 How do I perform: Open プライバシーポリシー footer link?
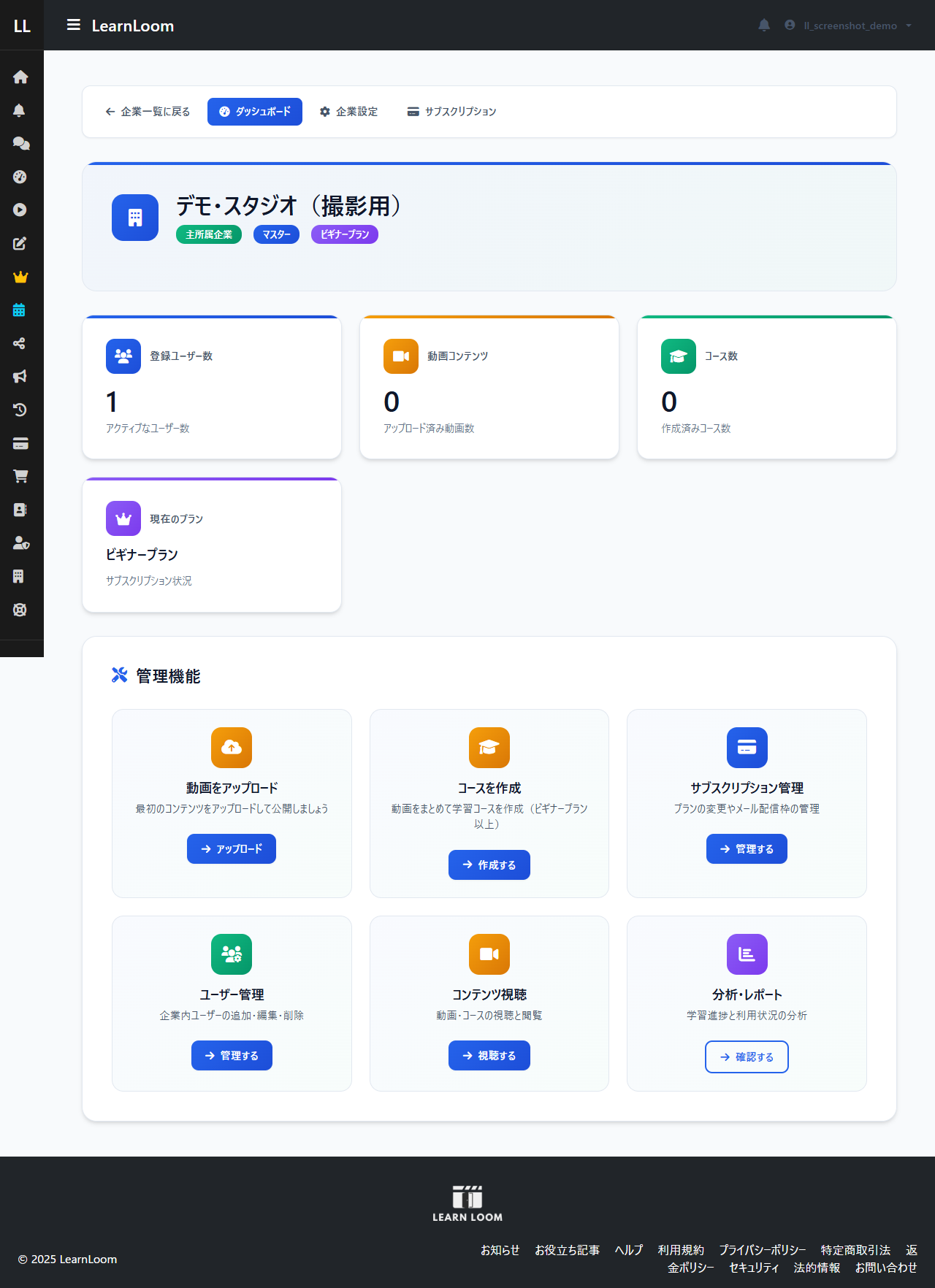tap(763, 1250)
